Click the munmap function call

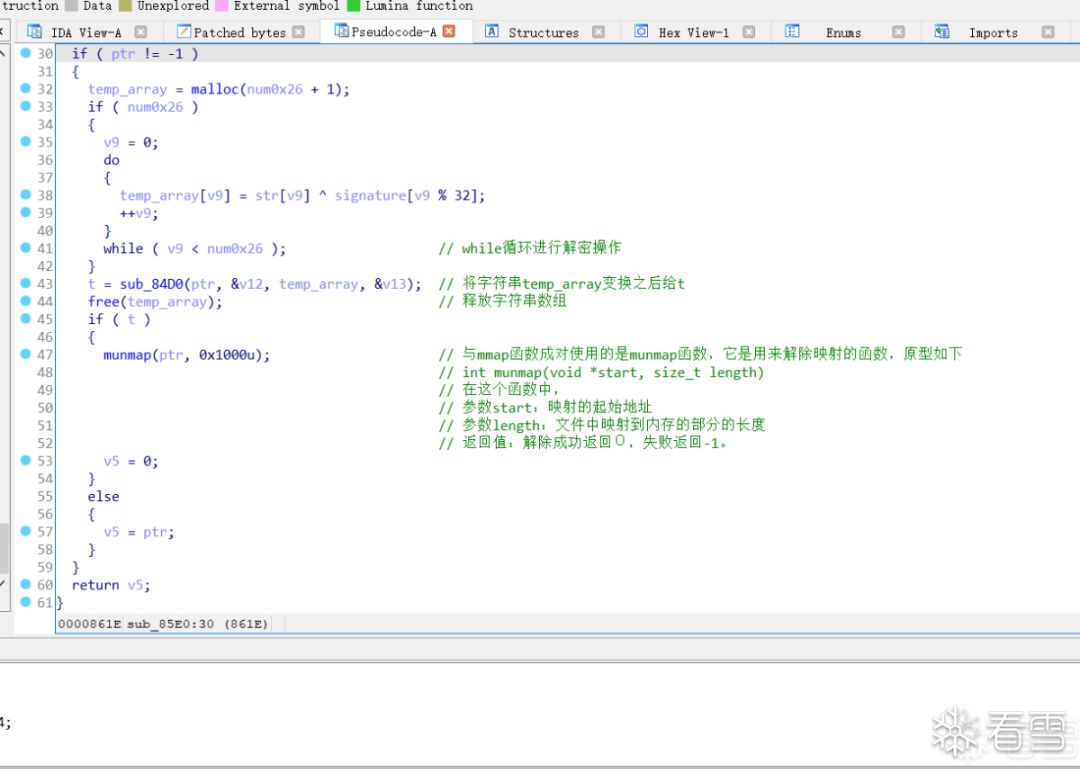pyautogui.click(x=127, y=355)
